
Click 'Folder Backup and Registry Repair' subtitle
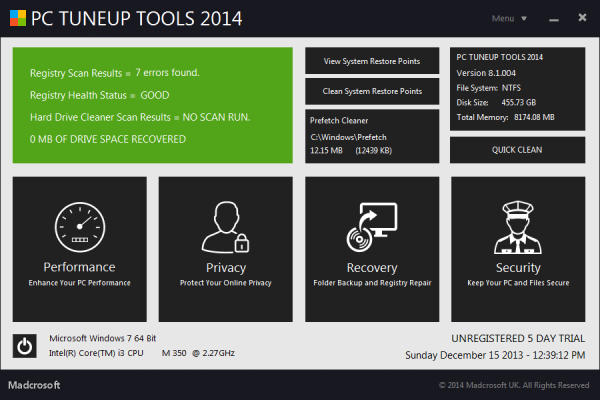(372, 283)
